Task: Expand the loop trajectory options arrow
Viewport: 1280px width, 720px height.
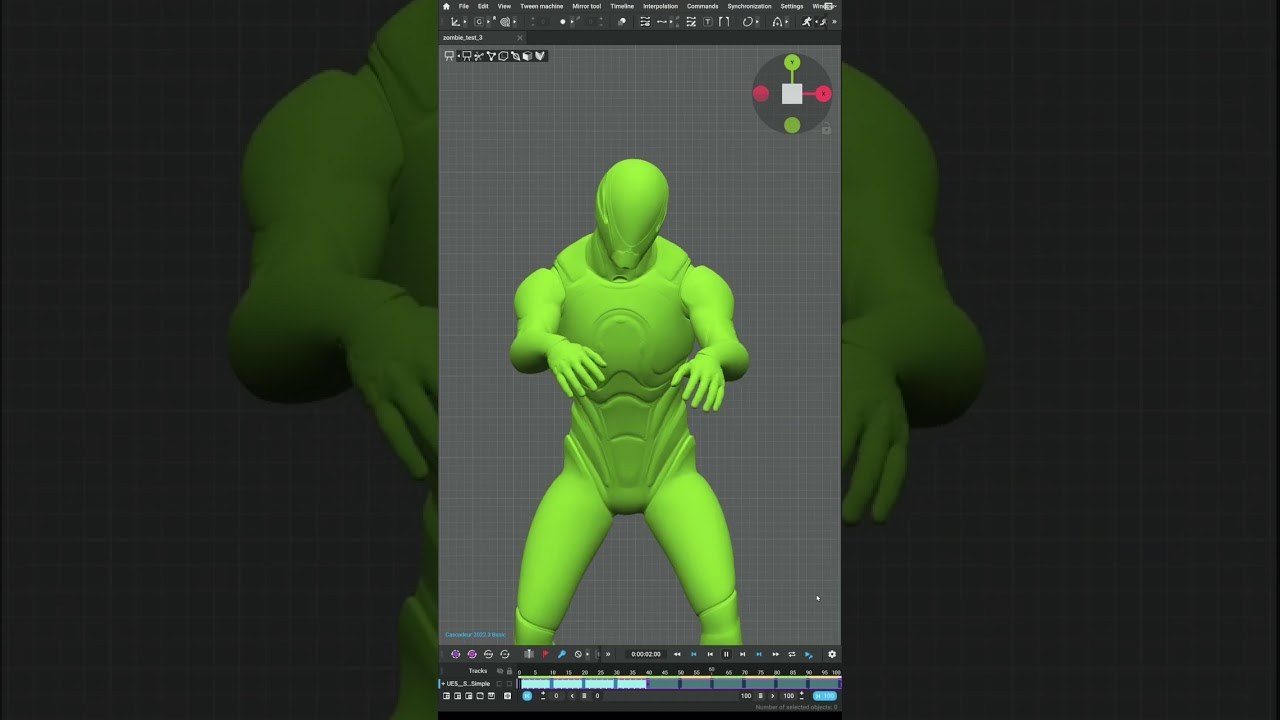Action: pos(757,22)
